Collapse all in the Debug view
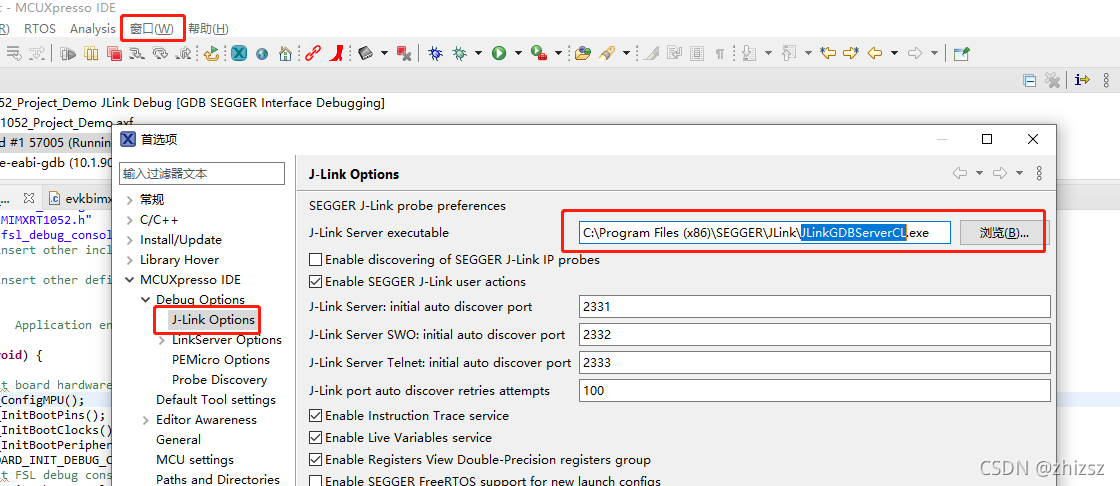The image size is (1120, 486). tap(1029, 80)
